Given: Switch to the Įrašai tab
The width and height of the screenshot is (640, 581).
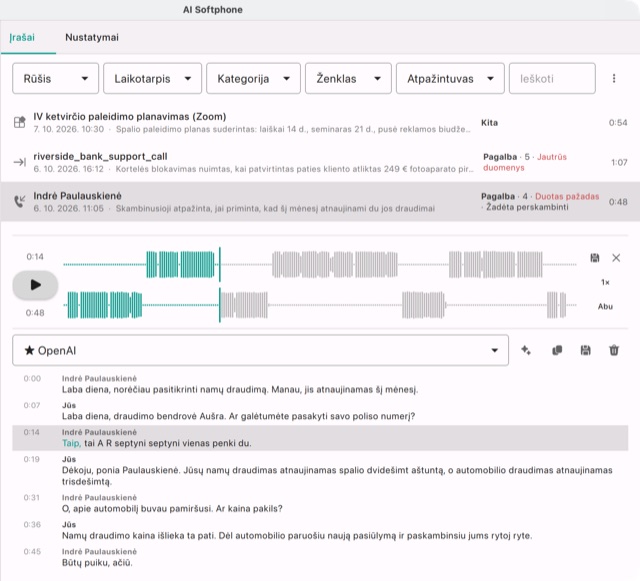Looking at the screenshot, I should (x=22, y=38).
